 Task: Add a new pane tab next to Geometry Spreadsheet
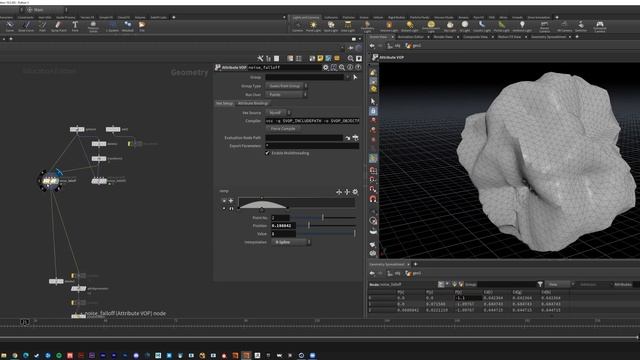[x=416, y=264]
